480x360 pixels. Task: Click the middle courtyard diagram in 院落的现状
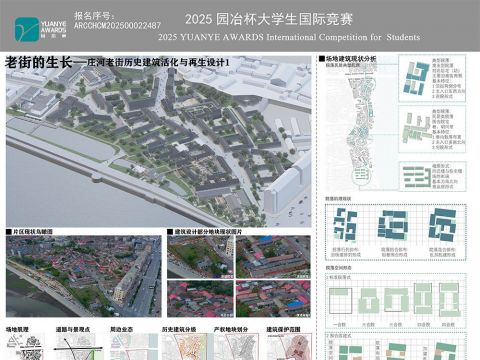pos(393,224)
